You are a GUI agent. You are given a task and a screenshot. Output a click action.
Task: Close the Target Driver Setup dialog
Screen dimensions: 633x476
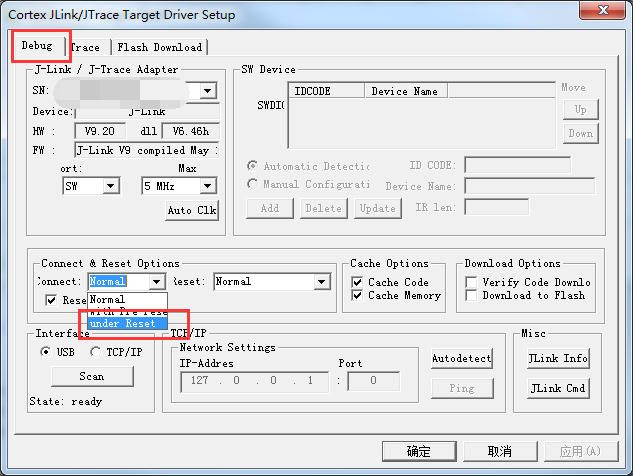click(x=603, y=10)
